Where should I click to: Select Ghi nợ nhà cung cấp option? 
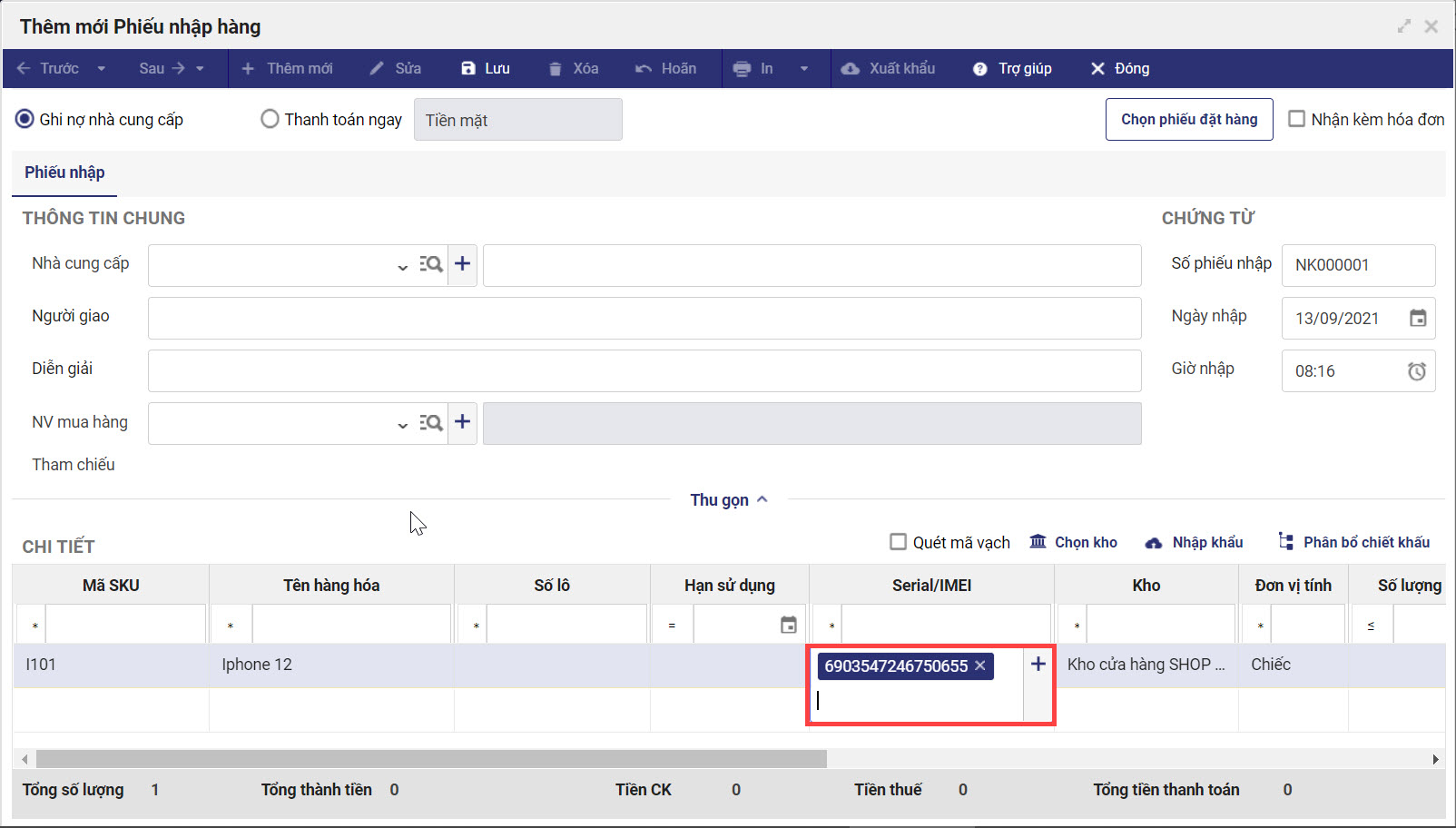(x=25, y=120)
